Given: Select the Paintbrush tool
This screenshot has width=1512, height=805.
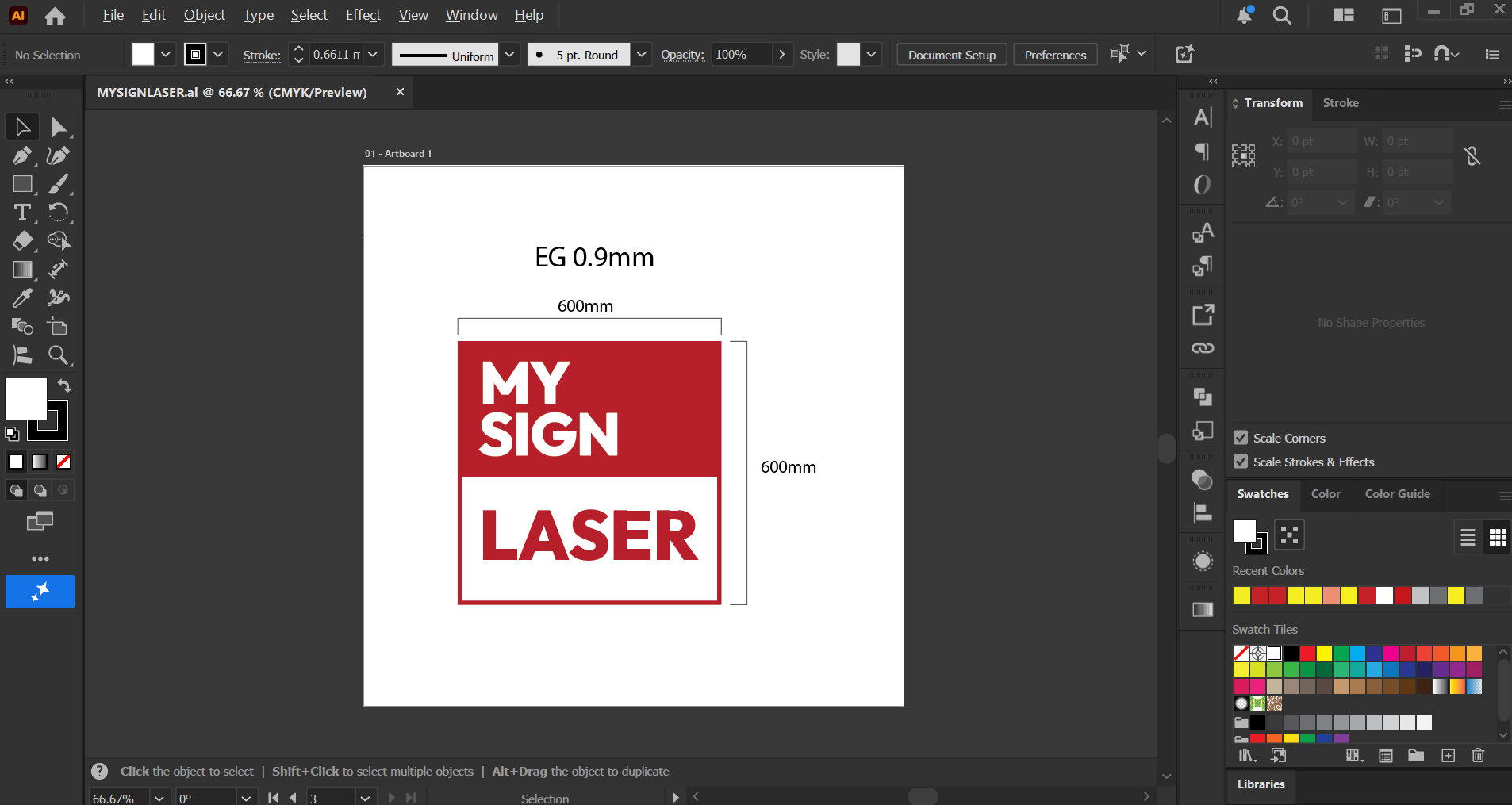Looking at the screenshot, I should tap(58, 184).
